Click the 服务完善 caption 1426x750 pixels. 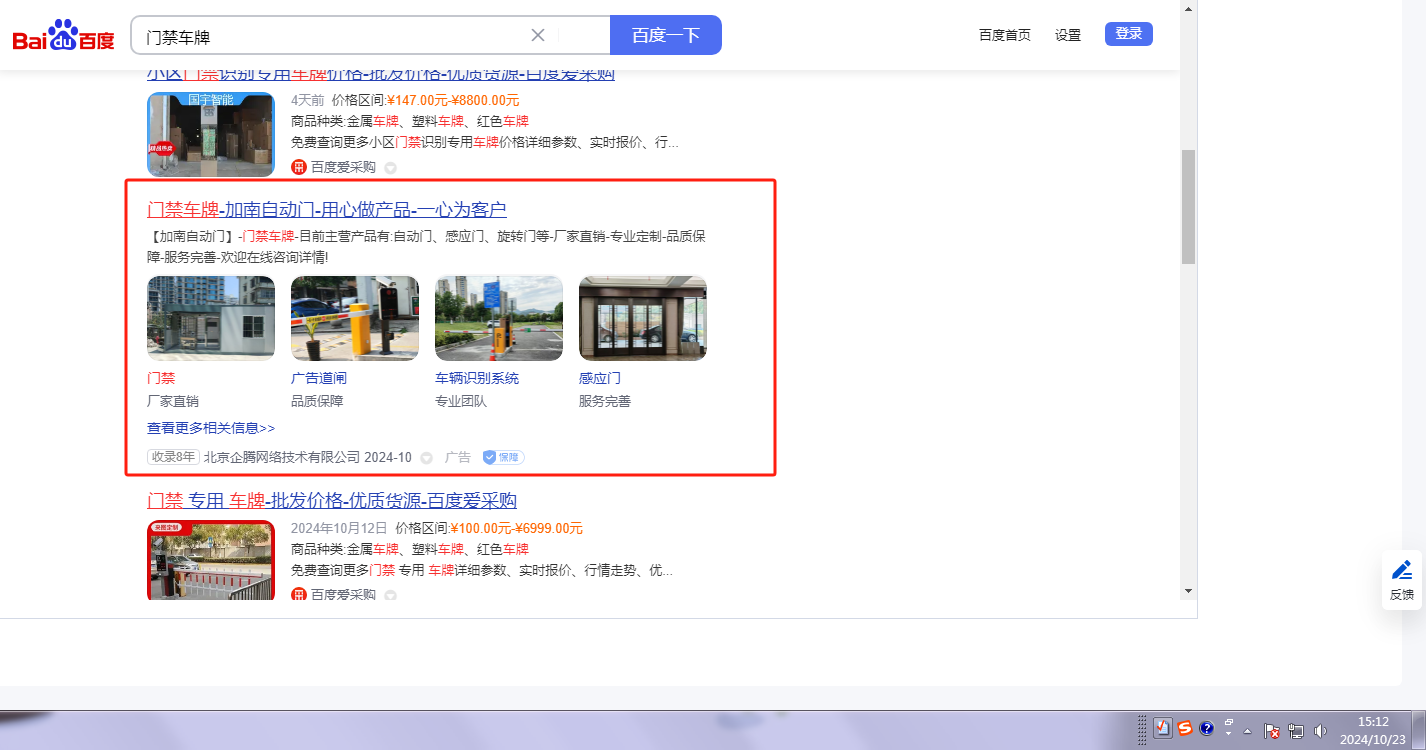(x=605, y=401)
